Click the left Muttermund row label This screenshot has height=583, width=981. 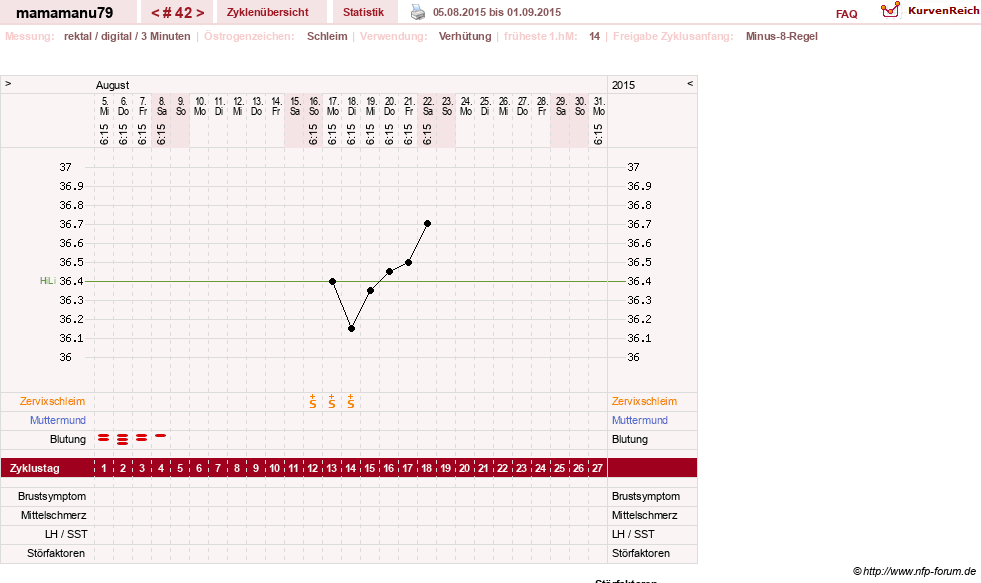pyautogui.click(x=58, y=420)
